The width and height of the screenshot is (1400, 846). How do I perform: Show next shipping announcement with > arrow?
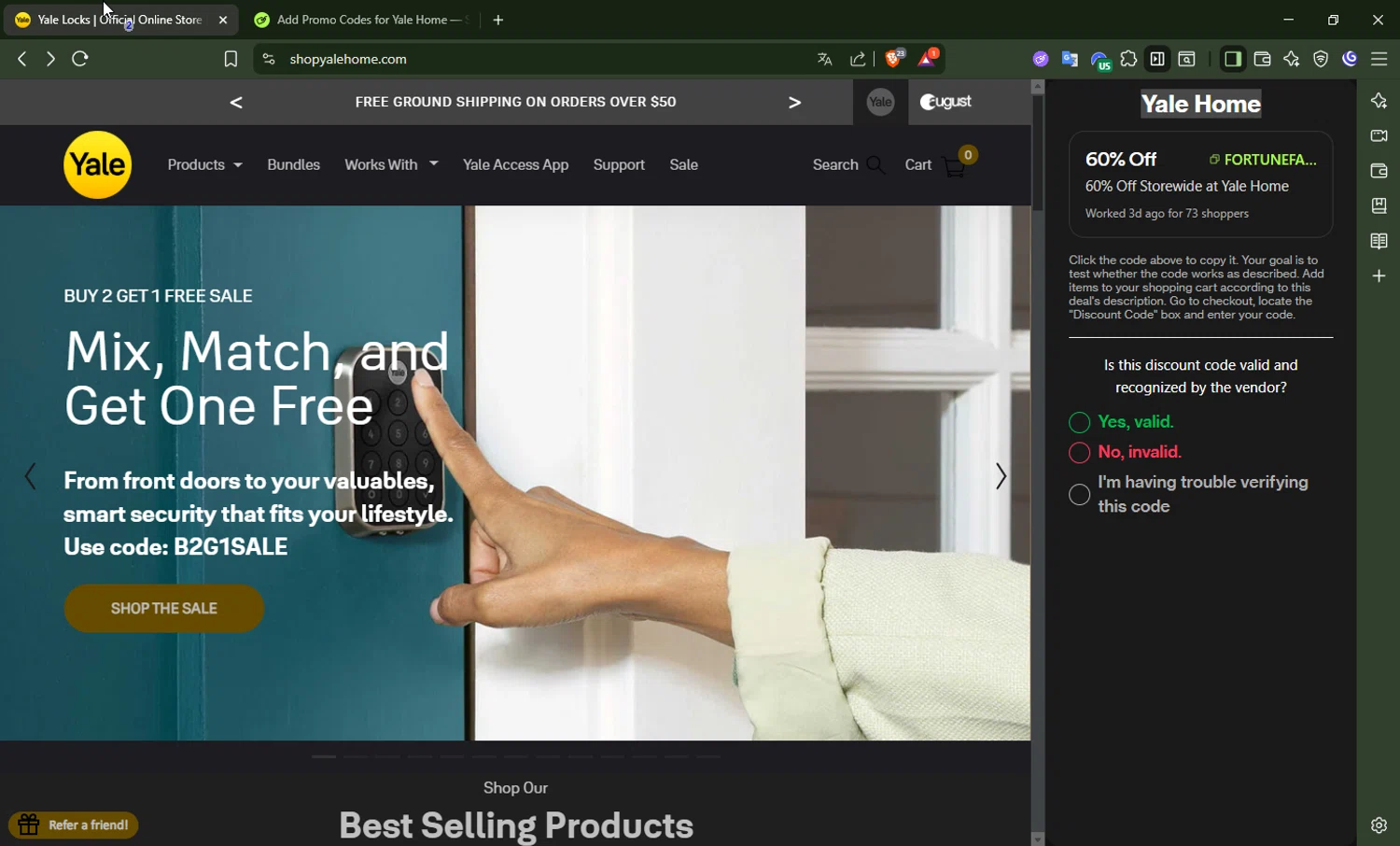[x=794, y=102]
